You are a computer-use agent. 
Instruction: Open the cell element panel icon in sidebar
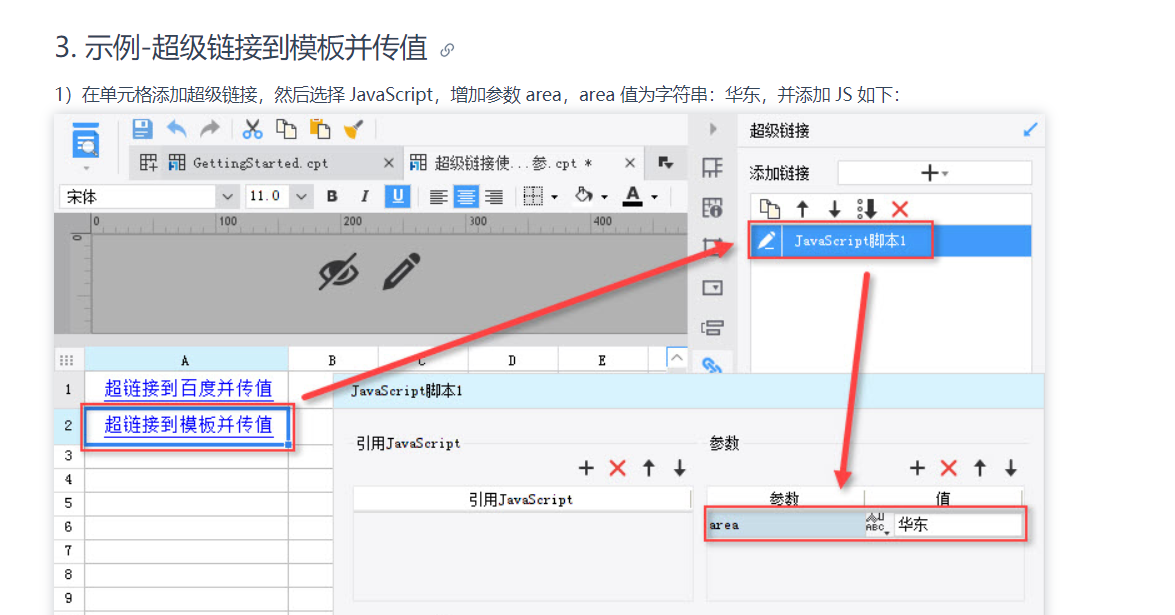point(712,168)
